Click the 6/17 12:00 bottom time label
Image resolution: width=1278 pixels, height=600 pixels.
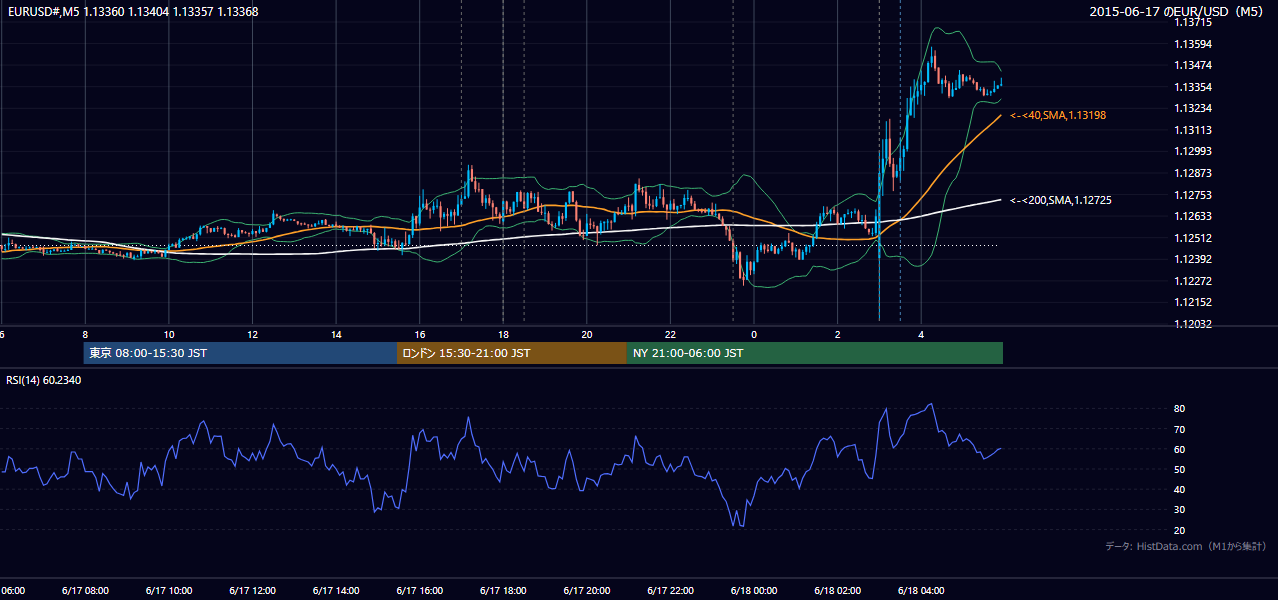click(252, 591)
